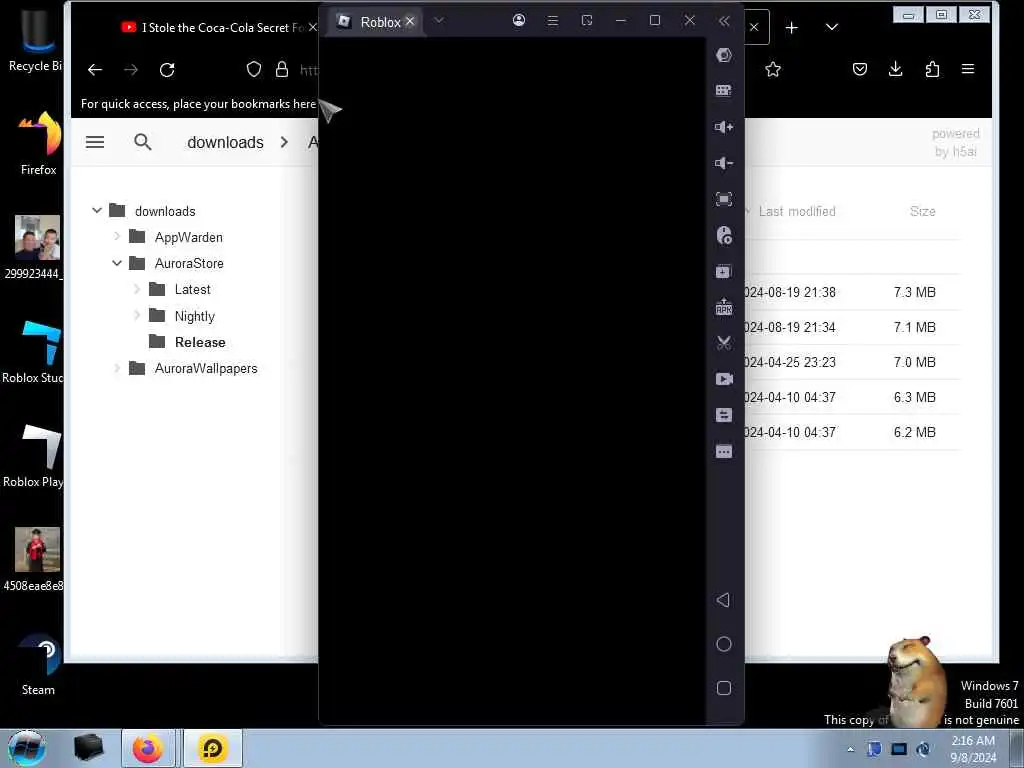Open Pocket save icon in Firefox

(x=859, y=69)
